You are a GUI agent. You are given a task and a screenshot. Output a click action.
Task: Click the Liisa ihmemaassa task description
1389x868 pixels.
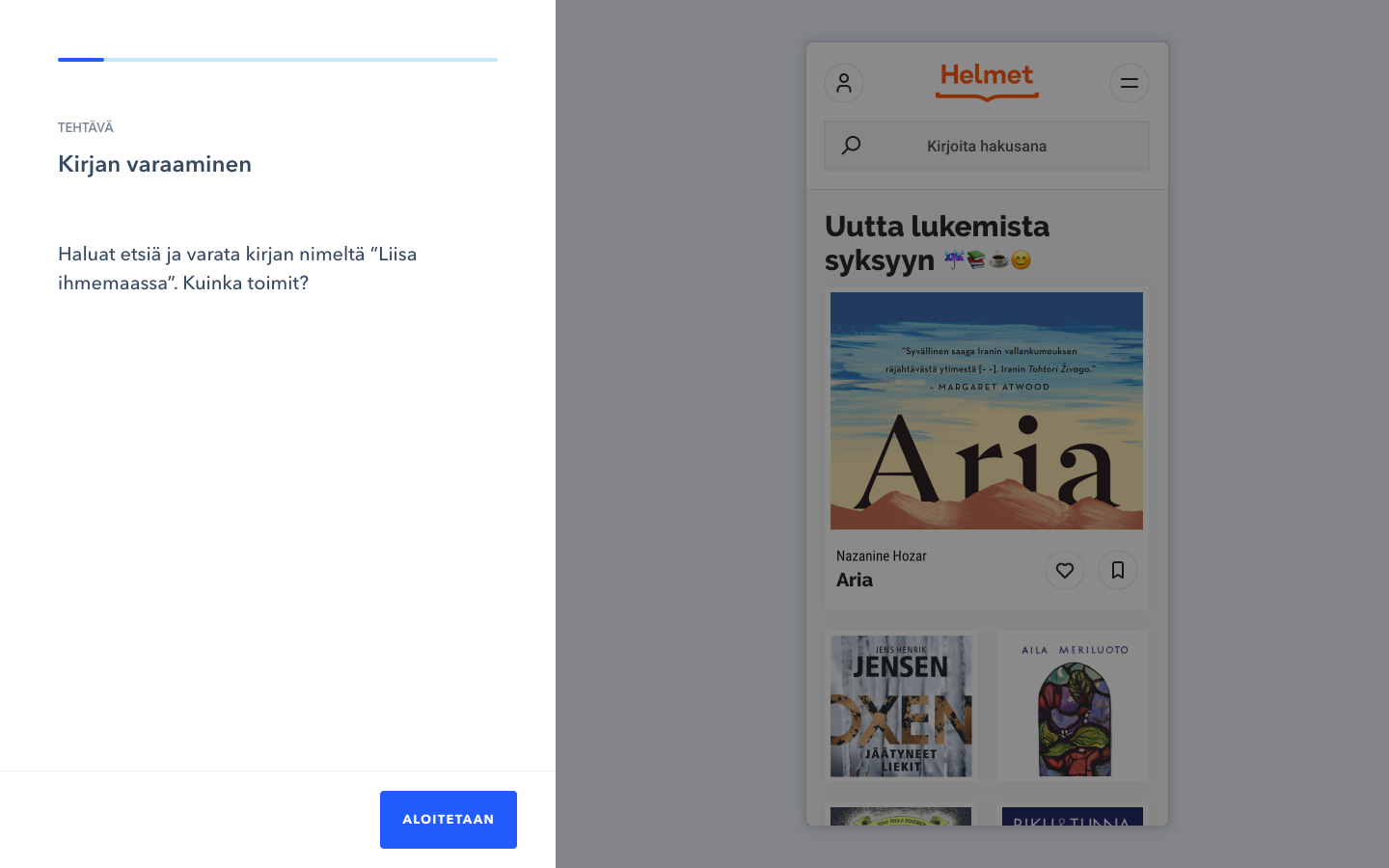(x=237, y=268)
